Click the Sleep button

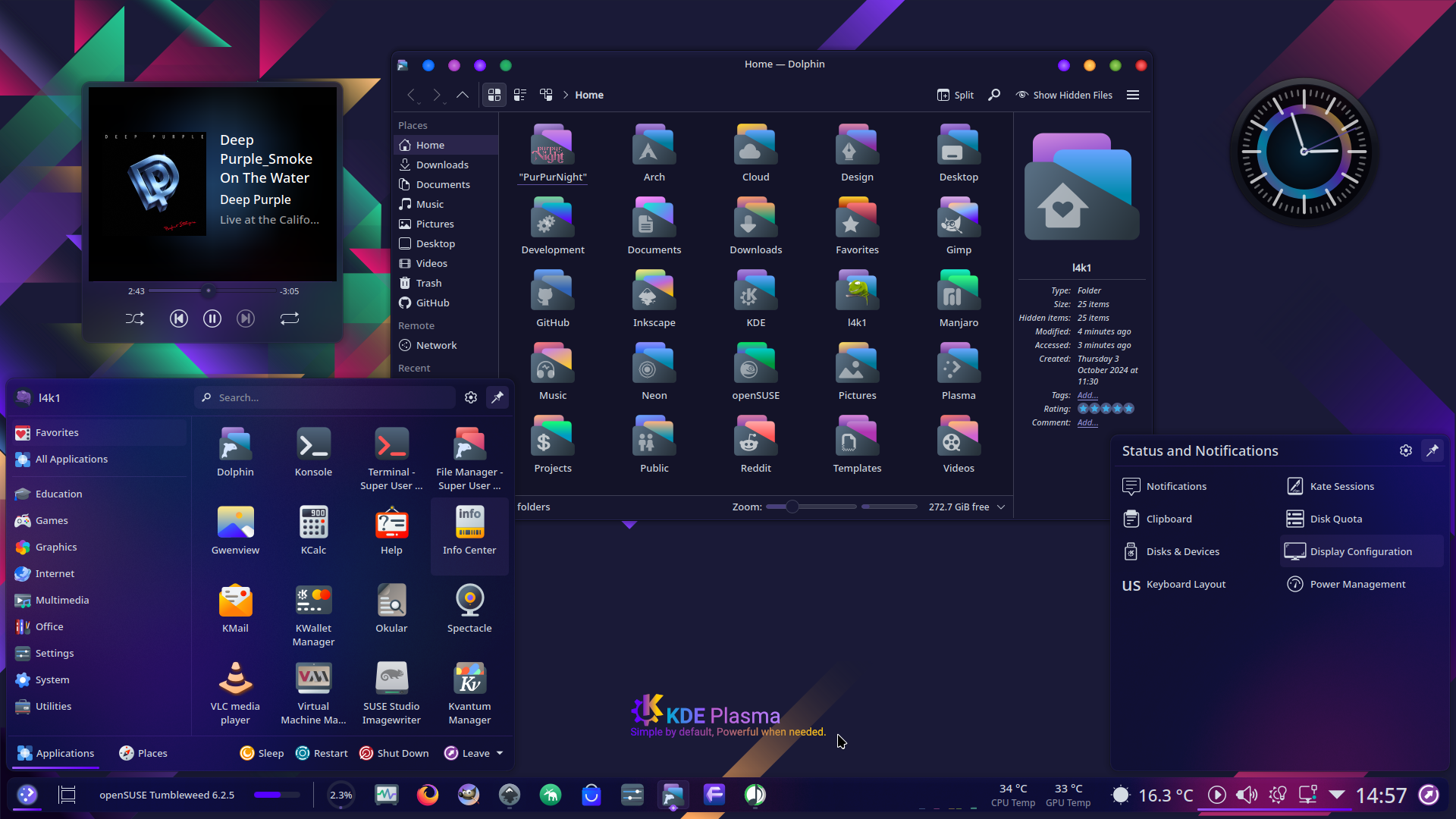pos(262,753)
